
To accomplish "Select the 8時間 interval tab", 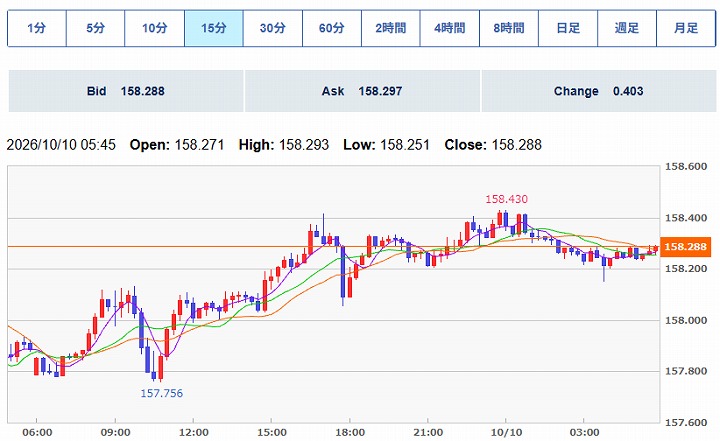I will pyautogui.click(x=509, y=28).
